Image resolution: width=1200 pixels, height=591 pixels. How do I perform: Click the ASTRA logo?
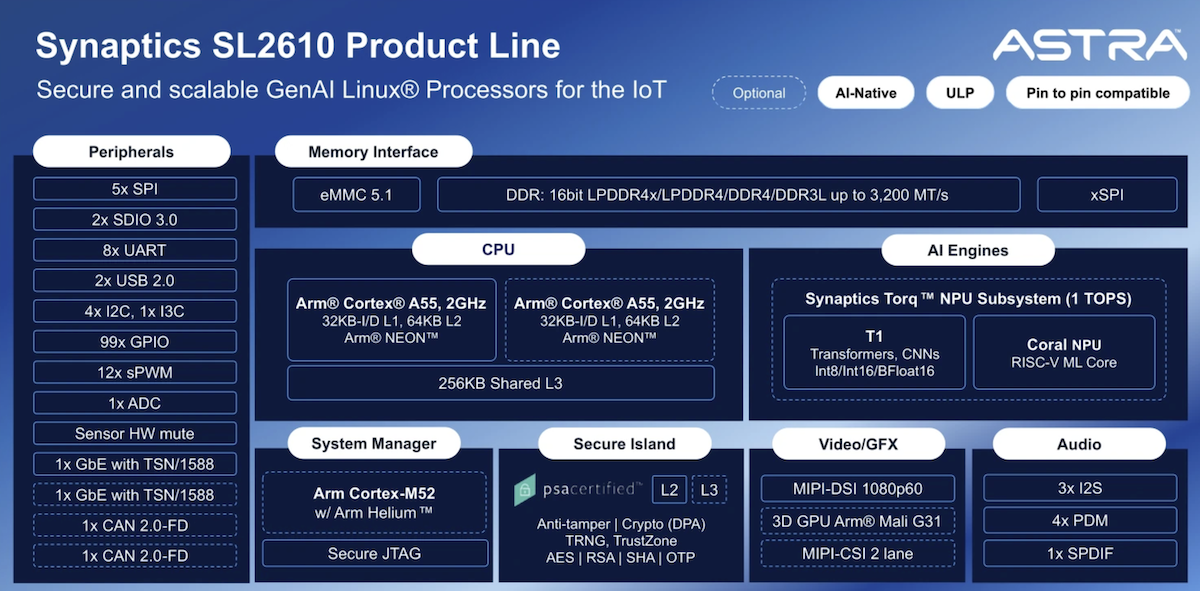[x=1088, y=44]
